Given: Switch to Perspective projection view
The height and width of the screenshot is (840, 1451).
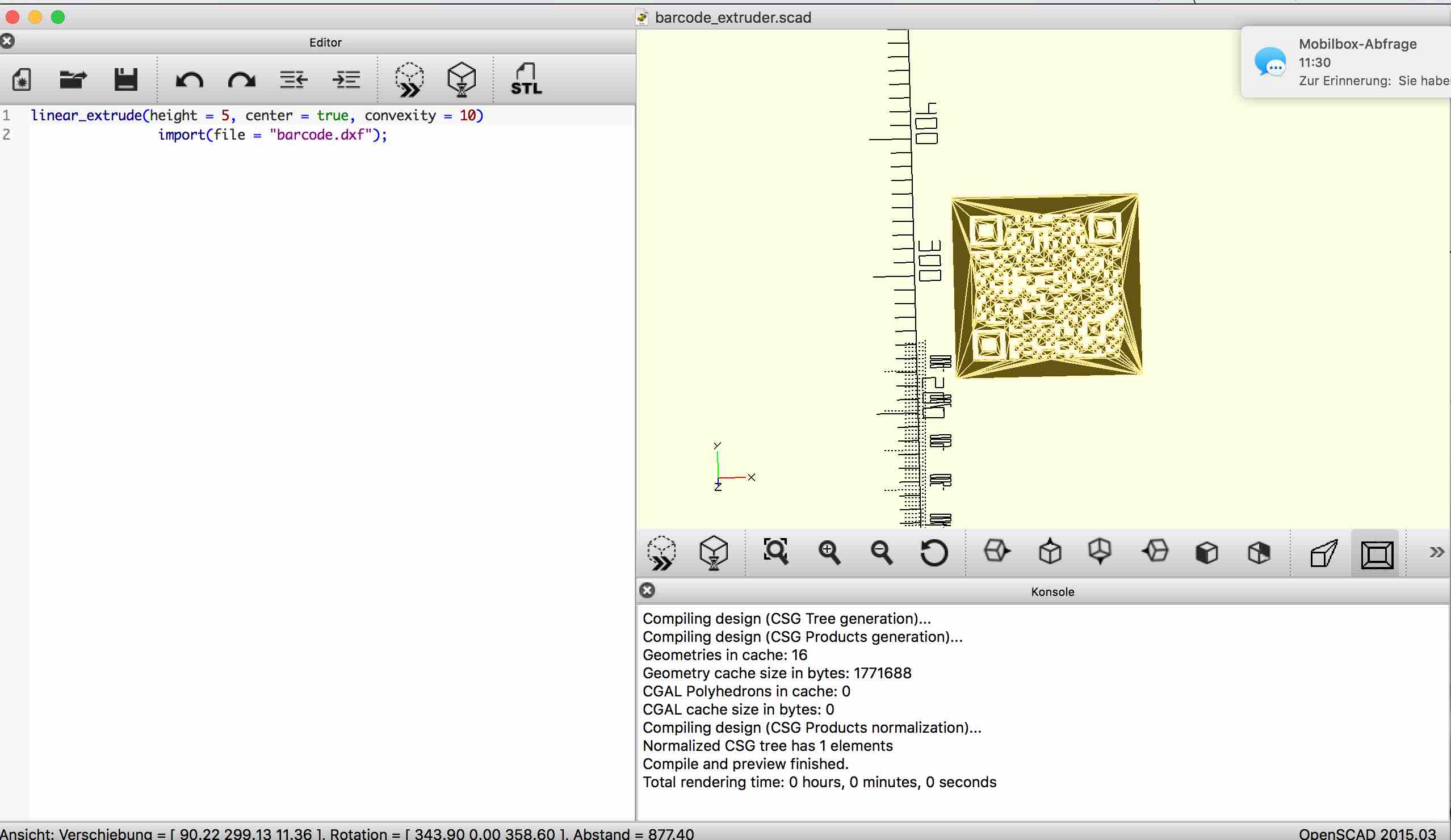Looking at the screenshot, I should [1323, 554].
